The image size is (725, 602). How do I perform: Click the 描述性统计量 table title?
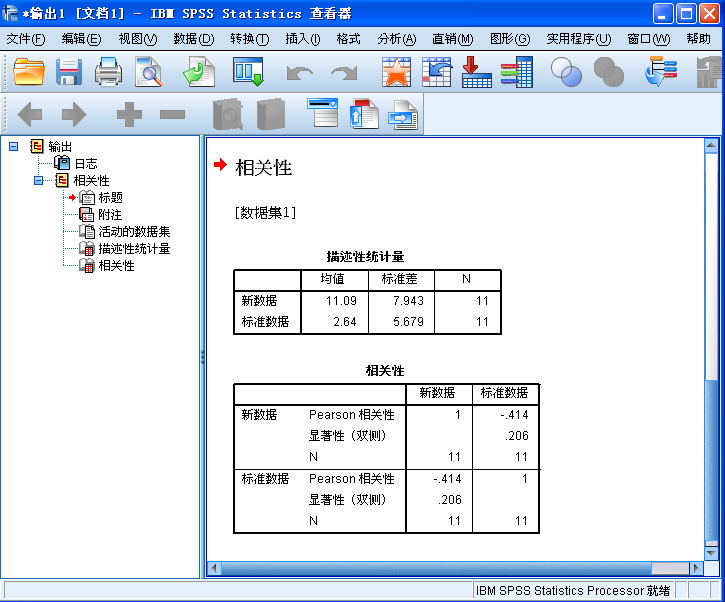(x=365, y=257)
